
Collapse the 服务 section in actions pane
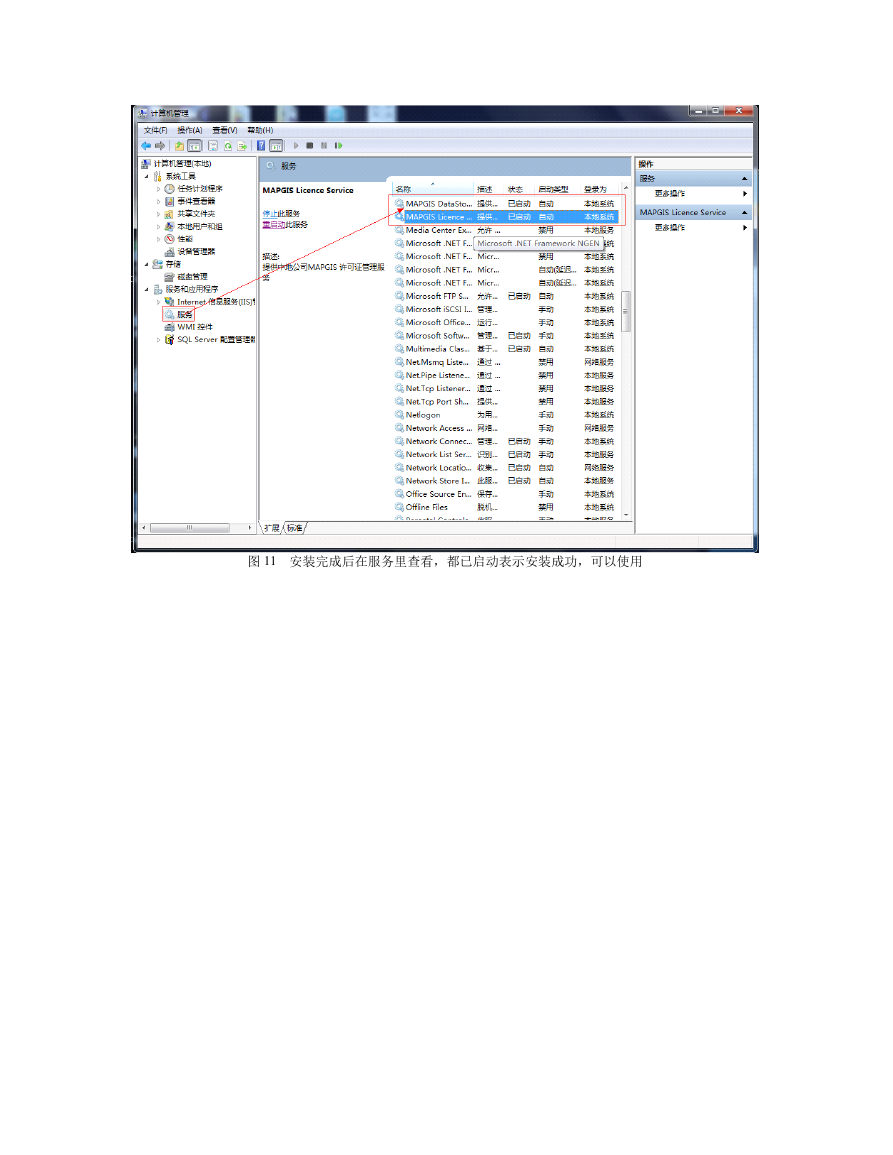[744, 178]
